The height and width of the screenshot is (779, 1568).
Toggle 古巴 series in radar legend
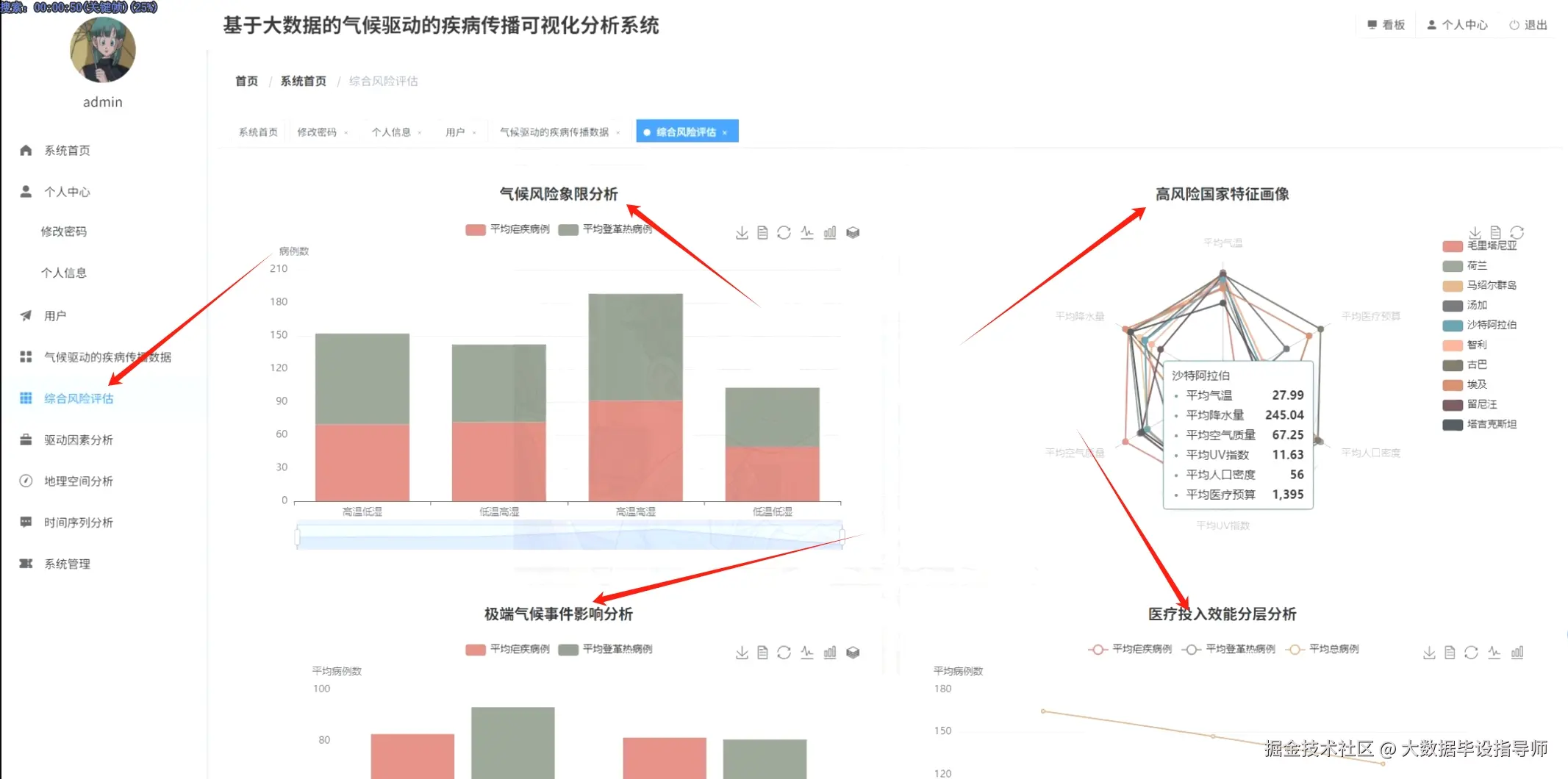1465,365
